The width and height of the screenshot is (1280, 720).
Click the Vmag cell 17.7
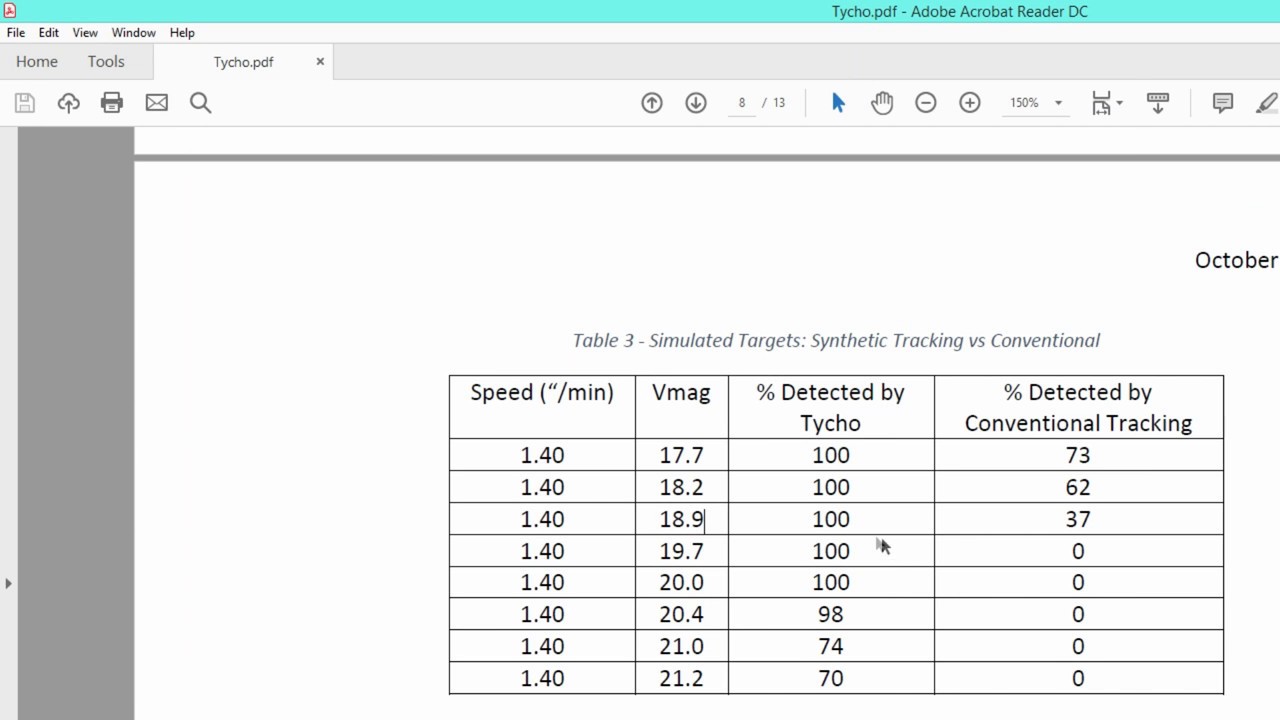(681, 455)
